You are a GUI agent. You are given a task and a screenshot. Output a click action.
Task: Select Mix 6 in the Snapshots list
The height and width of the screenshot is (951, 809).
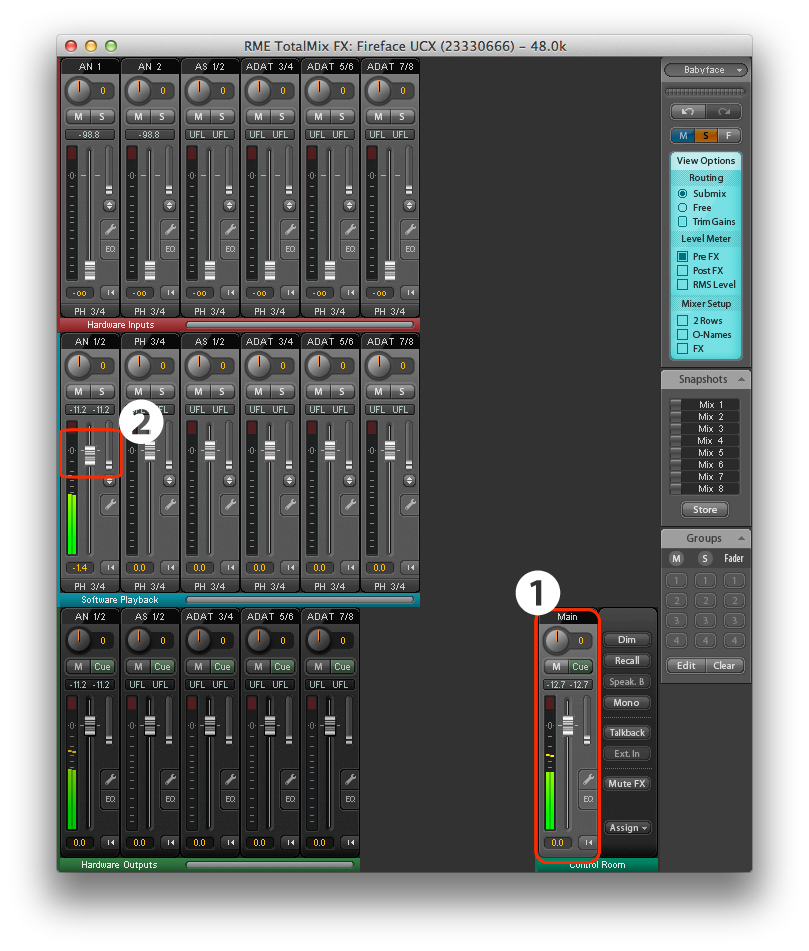[710, 465]
